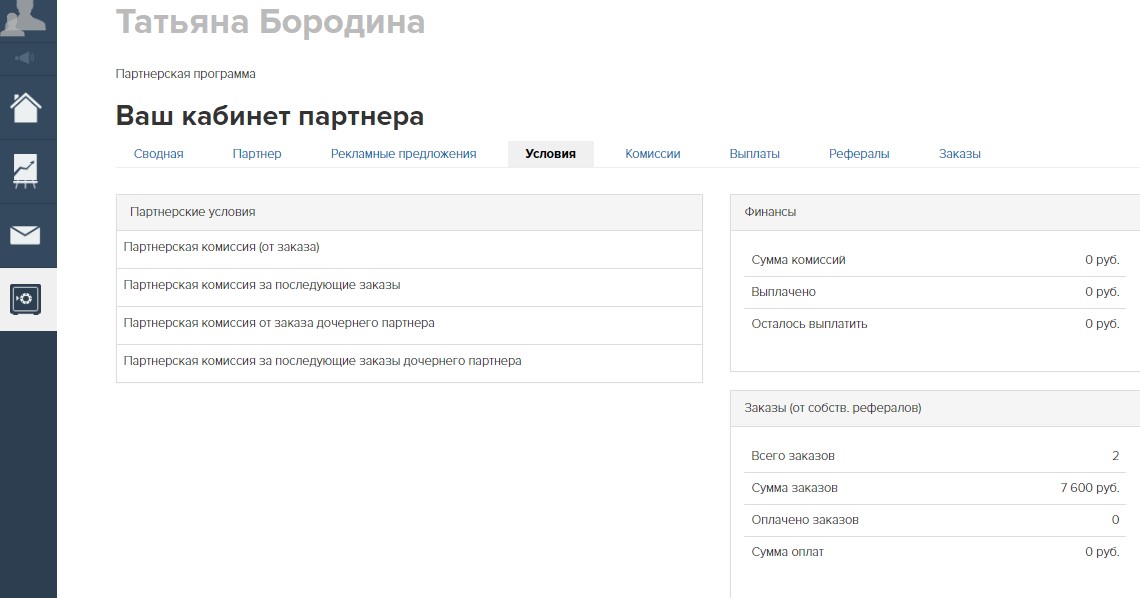Click the Сумма заказов label
Image resolution: width=1140 pixels, height=598 pixels.
pos(795,488)
